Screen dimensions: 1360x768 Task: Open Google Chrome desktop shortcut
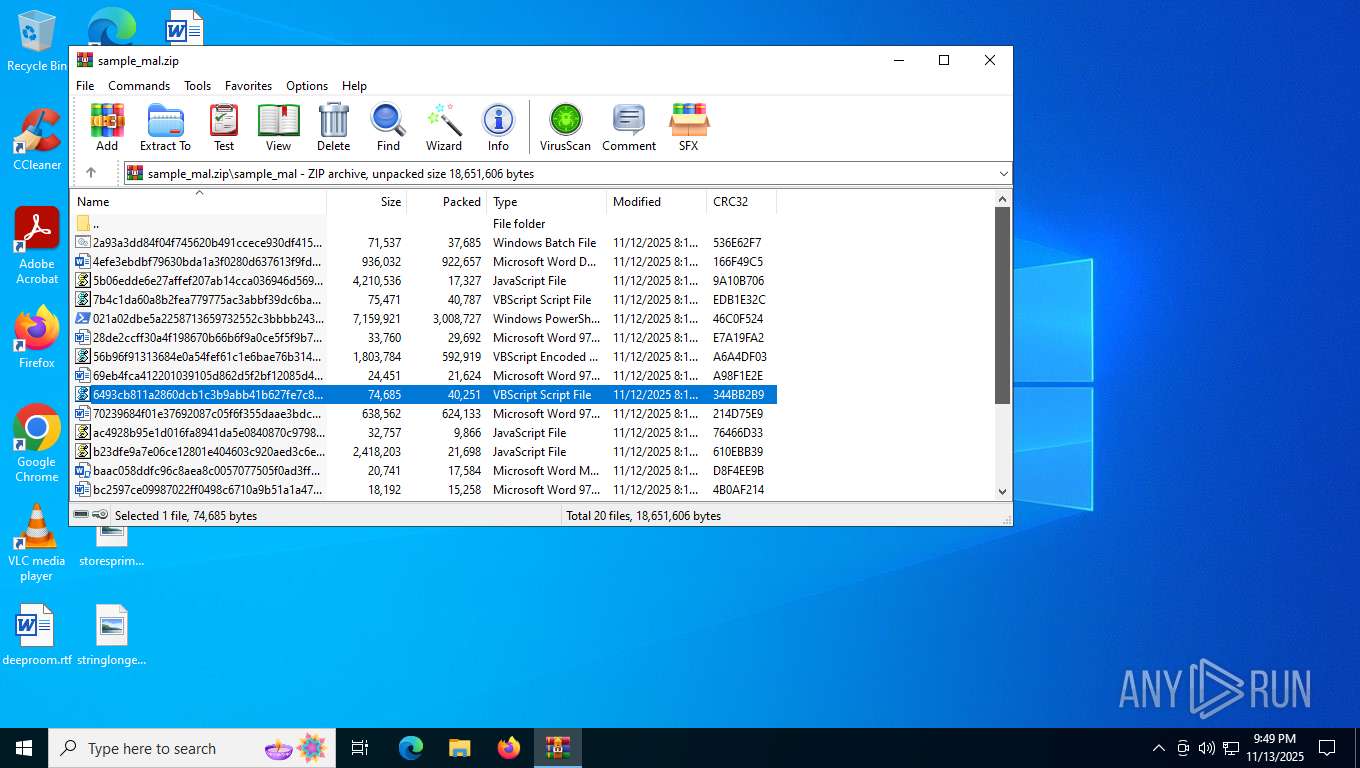(37, 443)
